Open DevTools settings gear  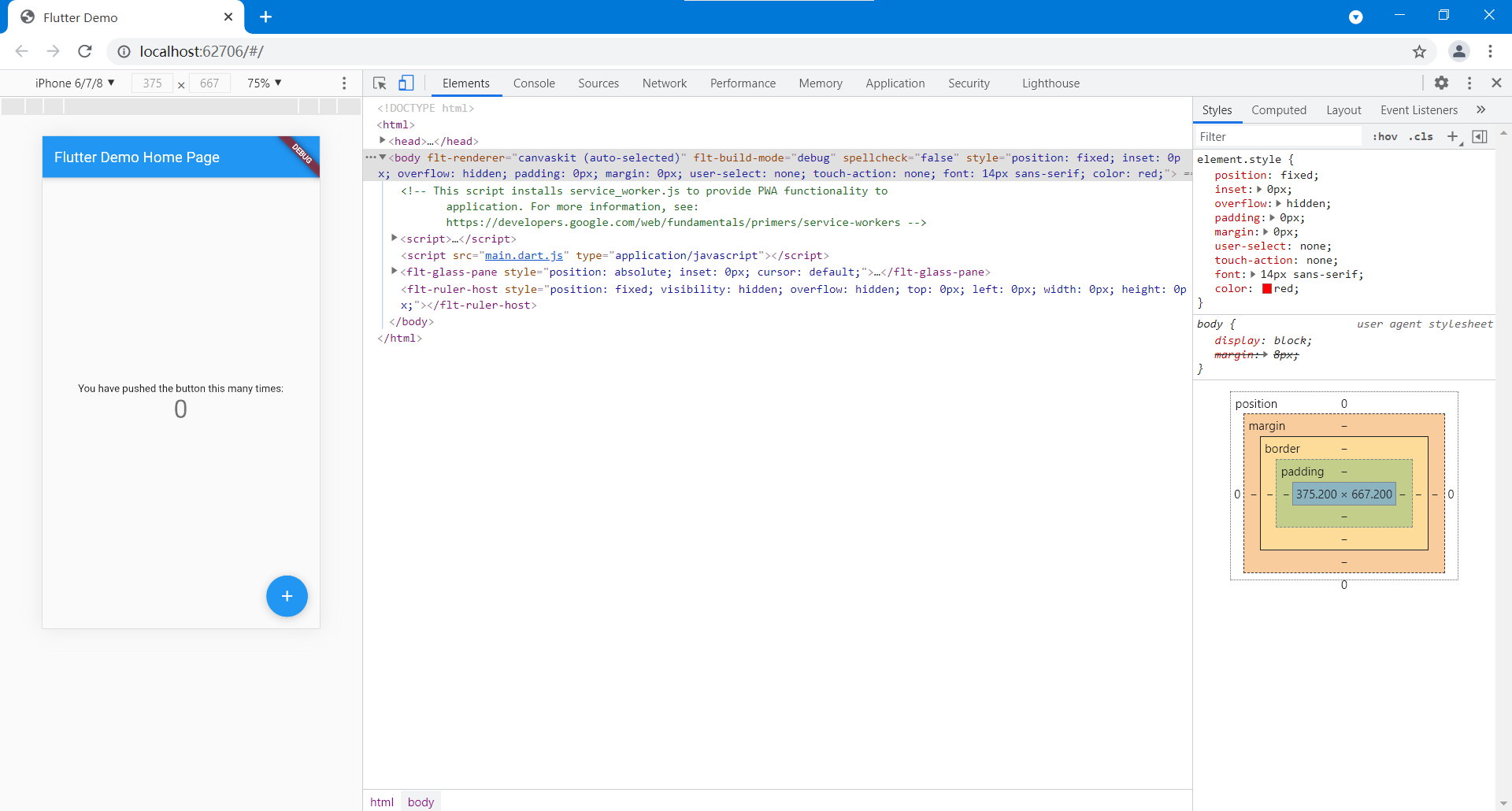click(1441, 83)
